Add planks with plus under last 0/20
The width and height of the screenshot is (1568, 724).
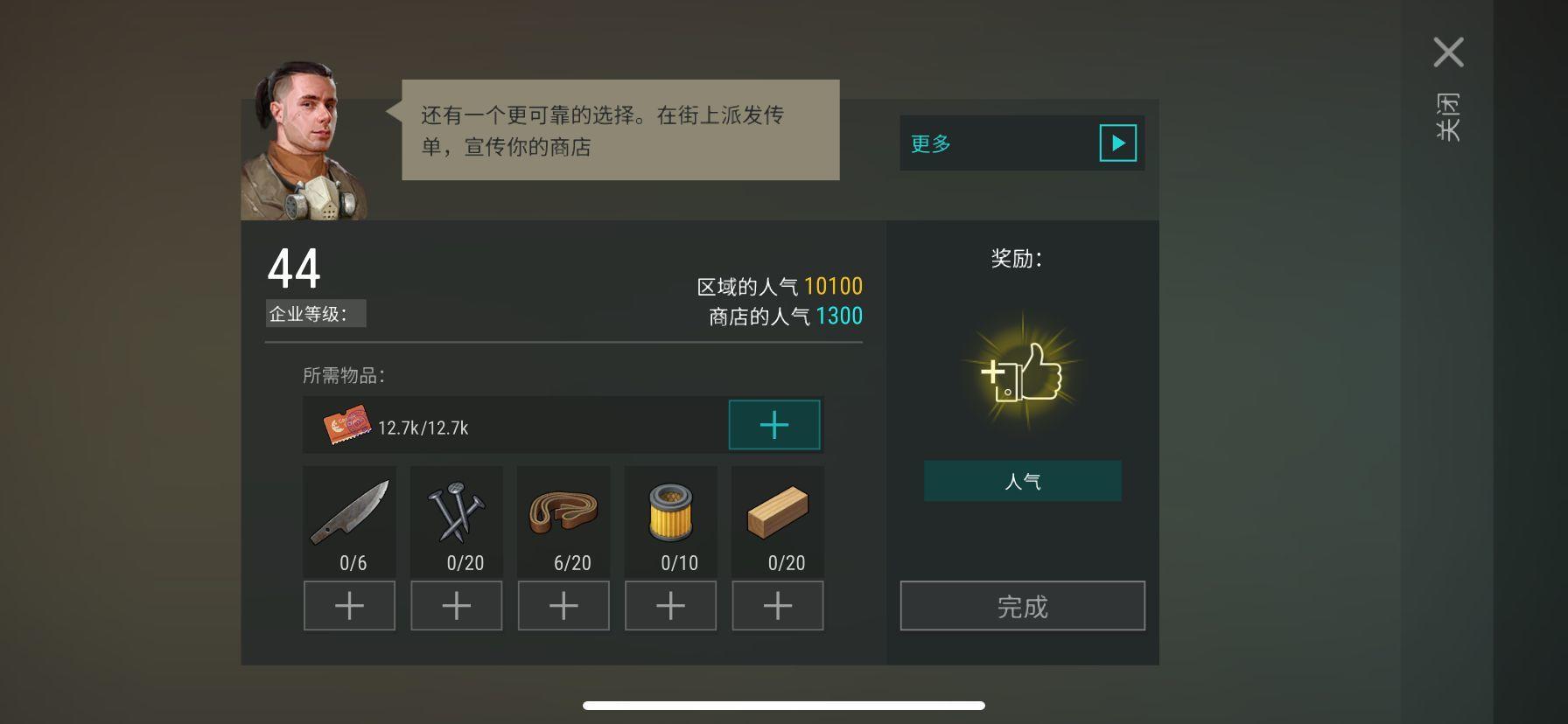pos(778,605)
